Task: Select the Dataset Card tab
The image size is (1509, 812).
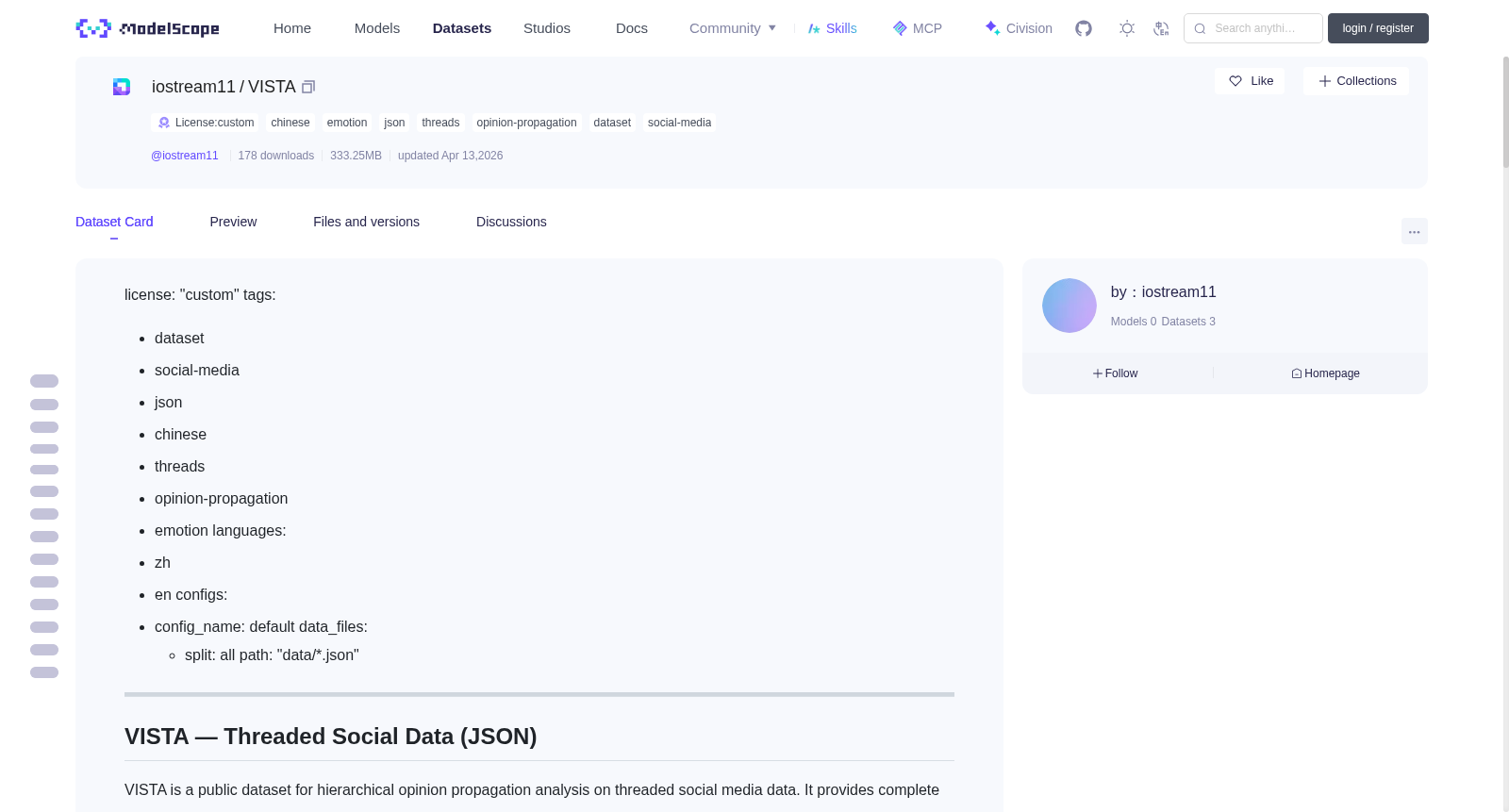Action: (114, 222)
